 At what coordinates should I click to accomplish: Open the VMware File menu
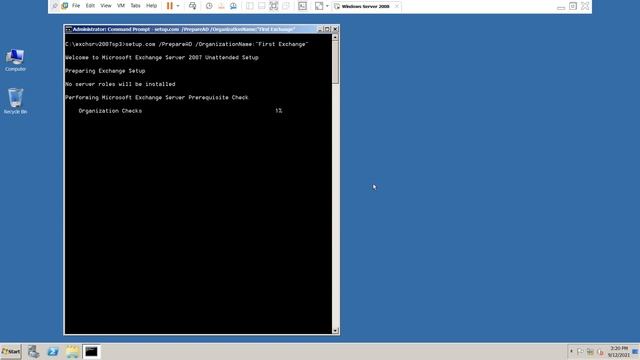tap(76, 6)
